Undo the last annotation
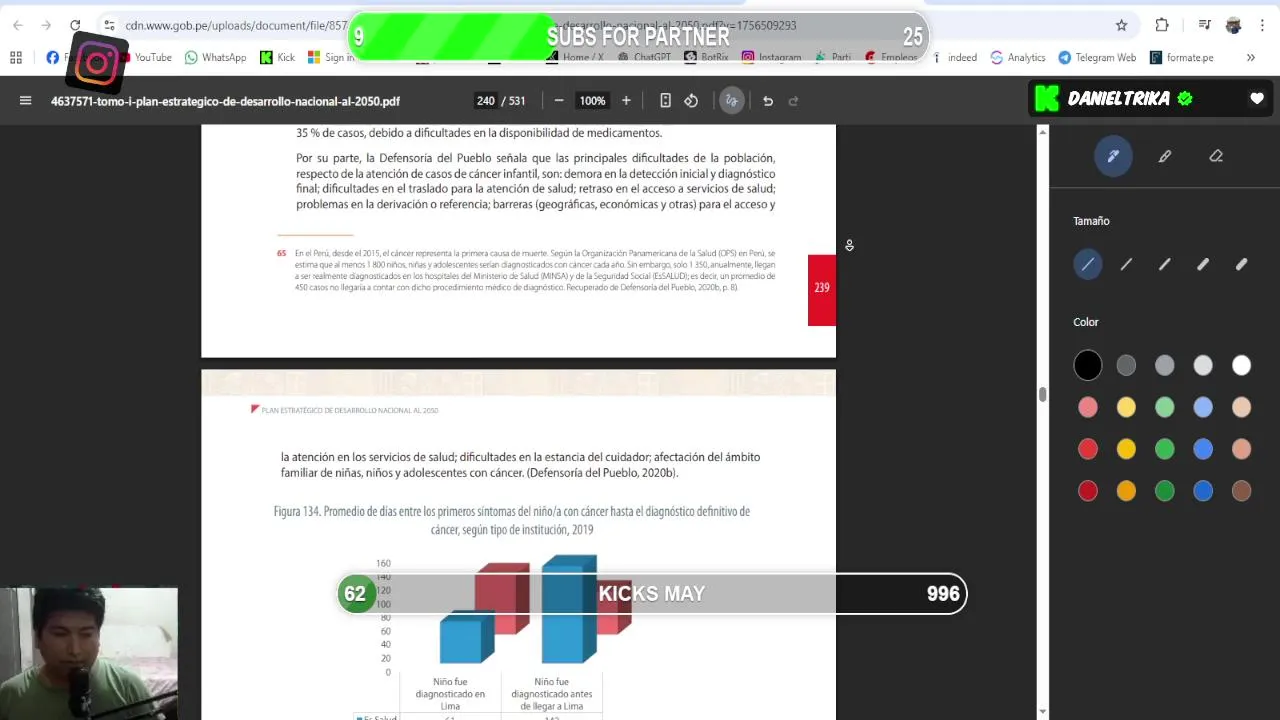Screen dimensions: 1280x720 click(x=768, y=101)
